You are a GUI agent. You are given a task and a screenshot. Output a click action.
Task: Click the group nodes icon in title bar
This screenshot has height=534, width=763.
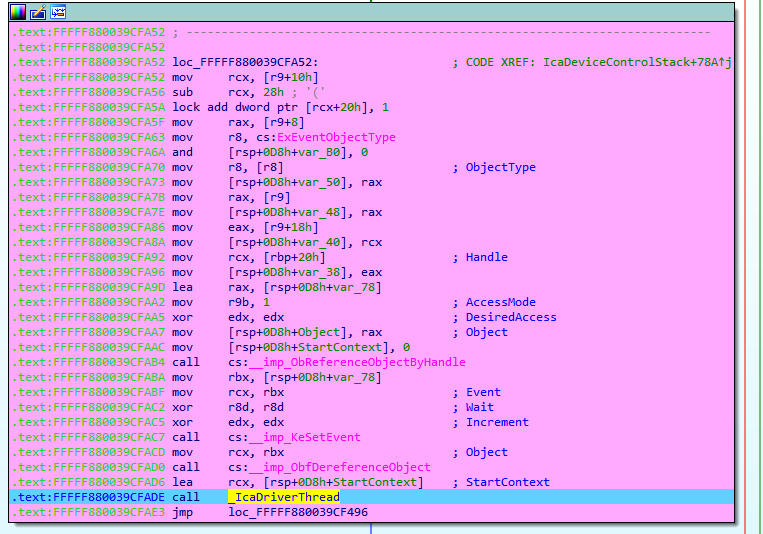click(x=58, y=12)
